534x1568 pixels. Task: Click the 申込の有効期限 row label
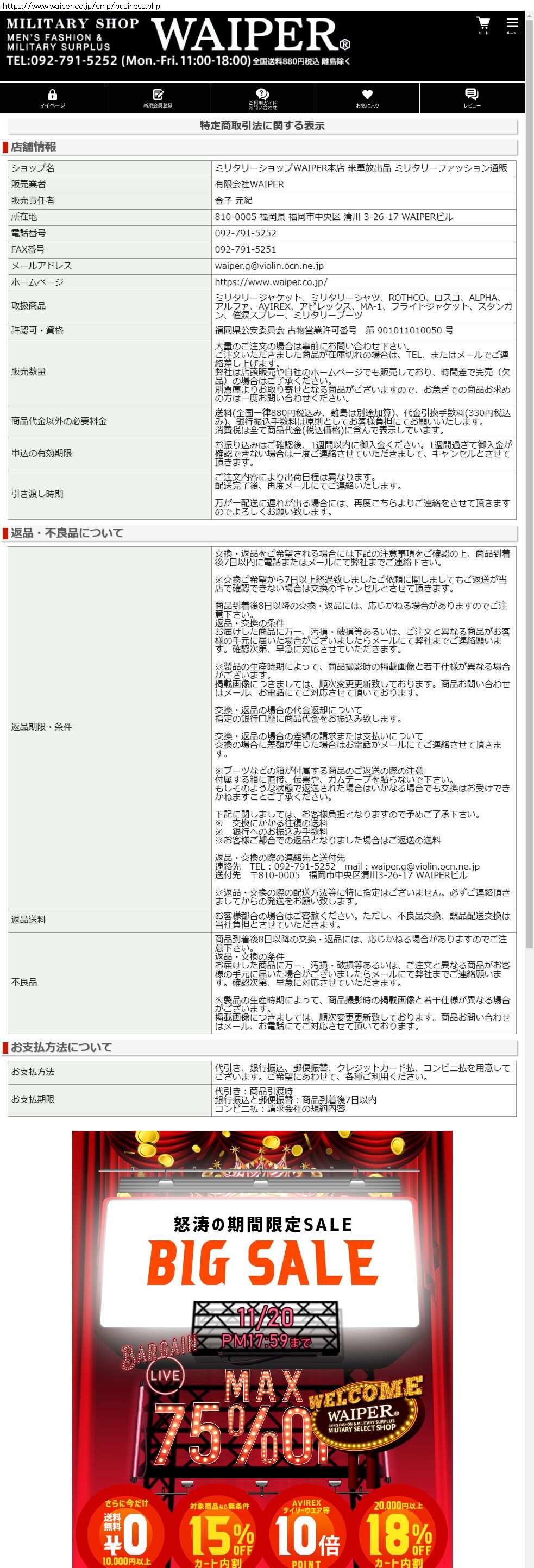[110, 454]
